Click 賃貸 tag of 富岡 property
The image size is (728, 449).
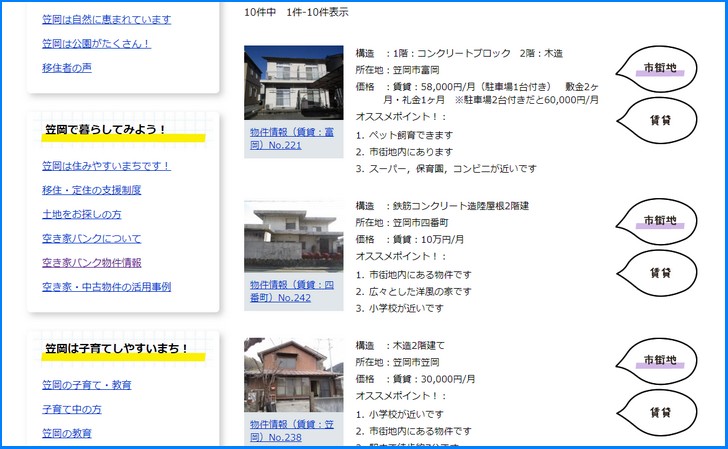click(x=657, y=120)
